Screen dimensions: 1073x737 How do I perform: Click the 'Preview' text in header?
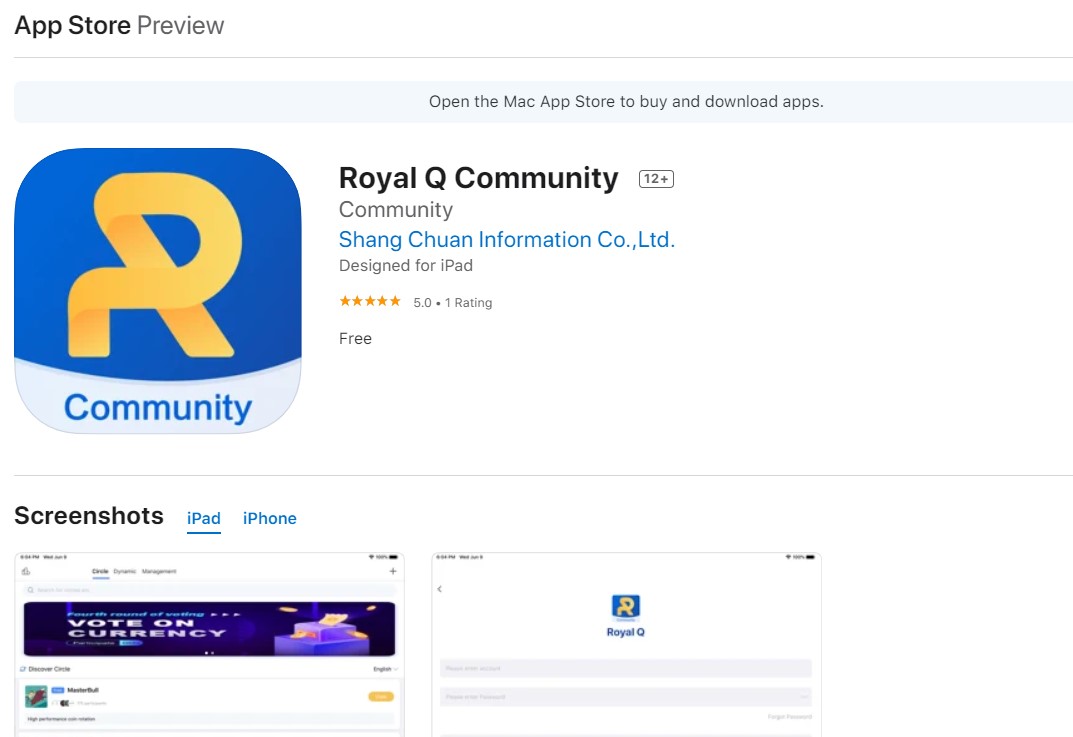click(x=180, y=25)
